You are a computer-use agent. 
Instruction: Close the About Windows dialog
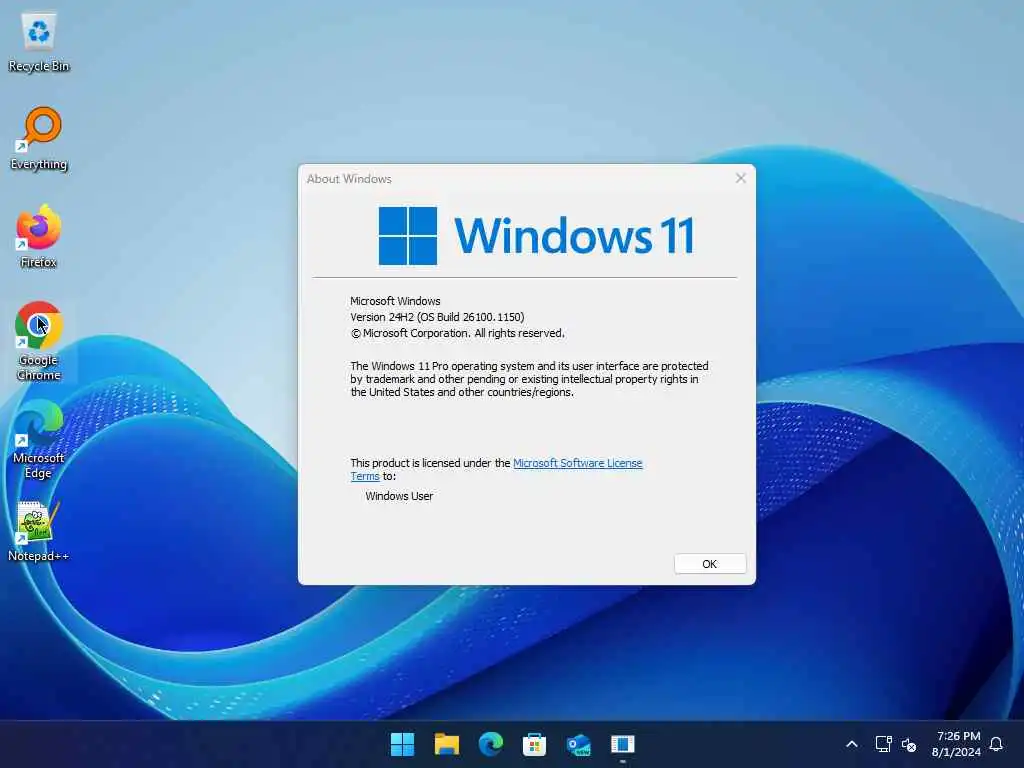[x=741, y=178]
